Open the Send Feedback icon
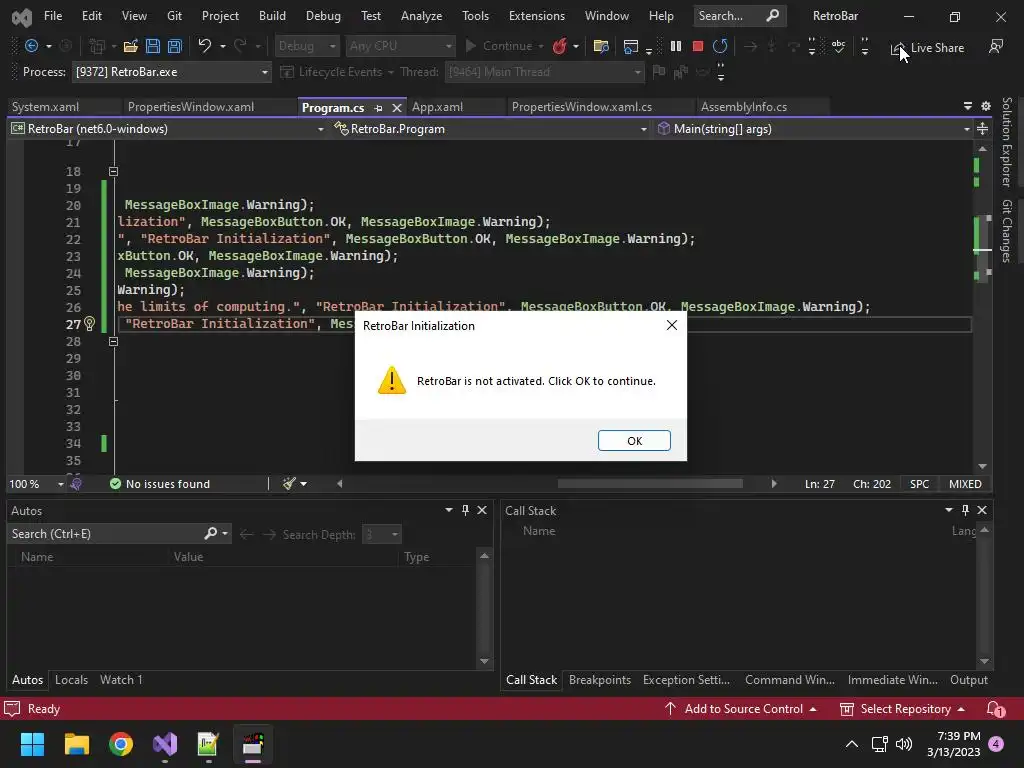Viewport: 1024px width, 768px height. pos(996,46)
